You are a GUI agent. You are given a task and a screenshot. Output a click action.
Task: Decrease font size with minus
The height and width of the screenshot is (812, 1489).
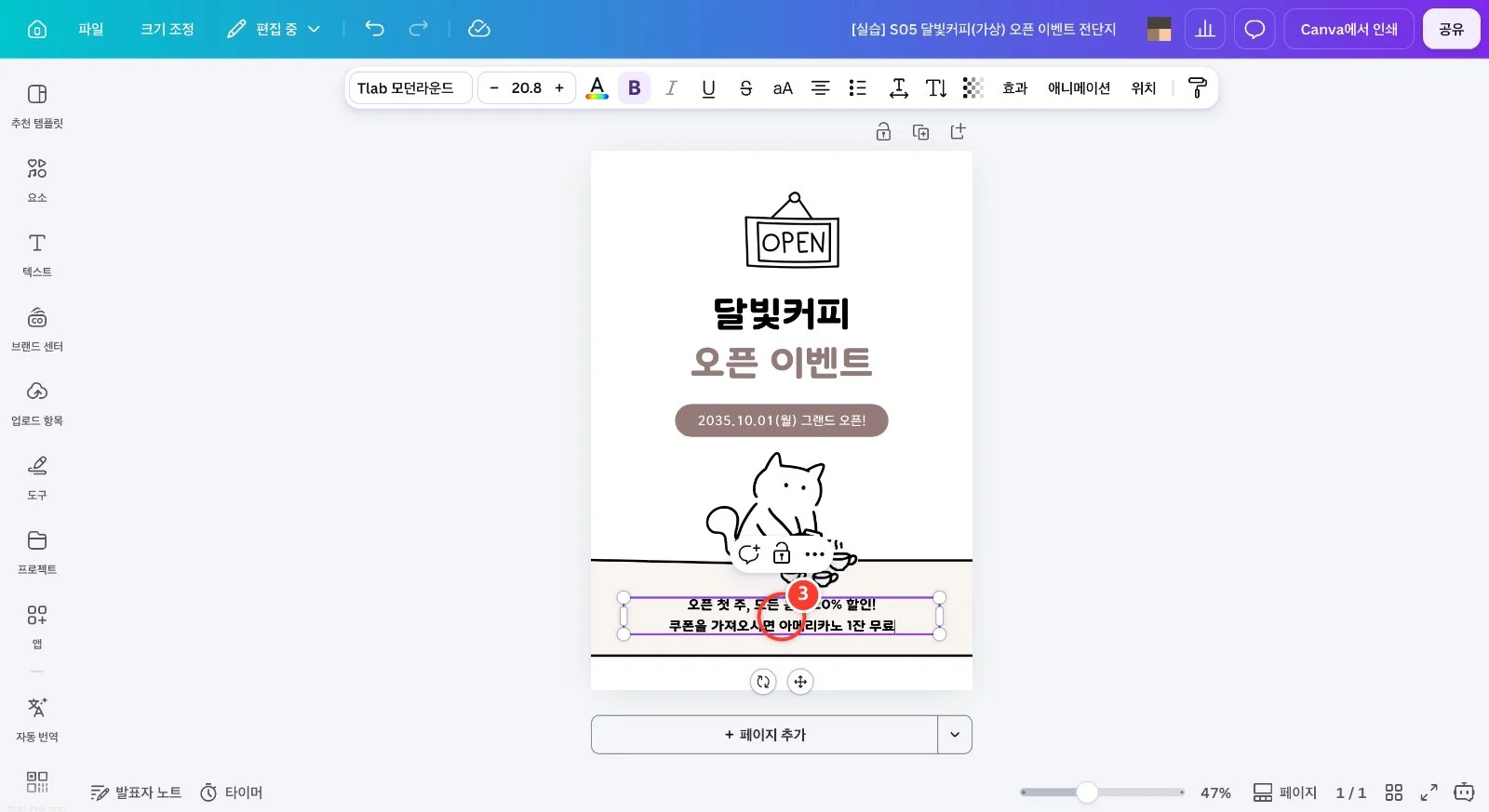tap(494, 87)
